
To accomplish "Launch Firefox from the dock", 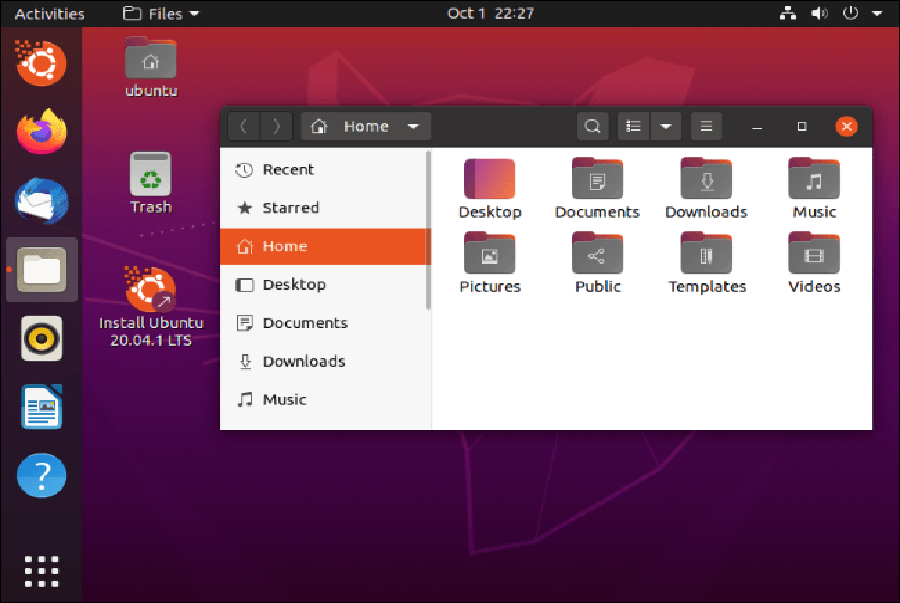I will click(41, 132).
